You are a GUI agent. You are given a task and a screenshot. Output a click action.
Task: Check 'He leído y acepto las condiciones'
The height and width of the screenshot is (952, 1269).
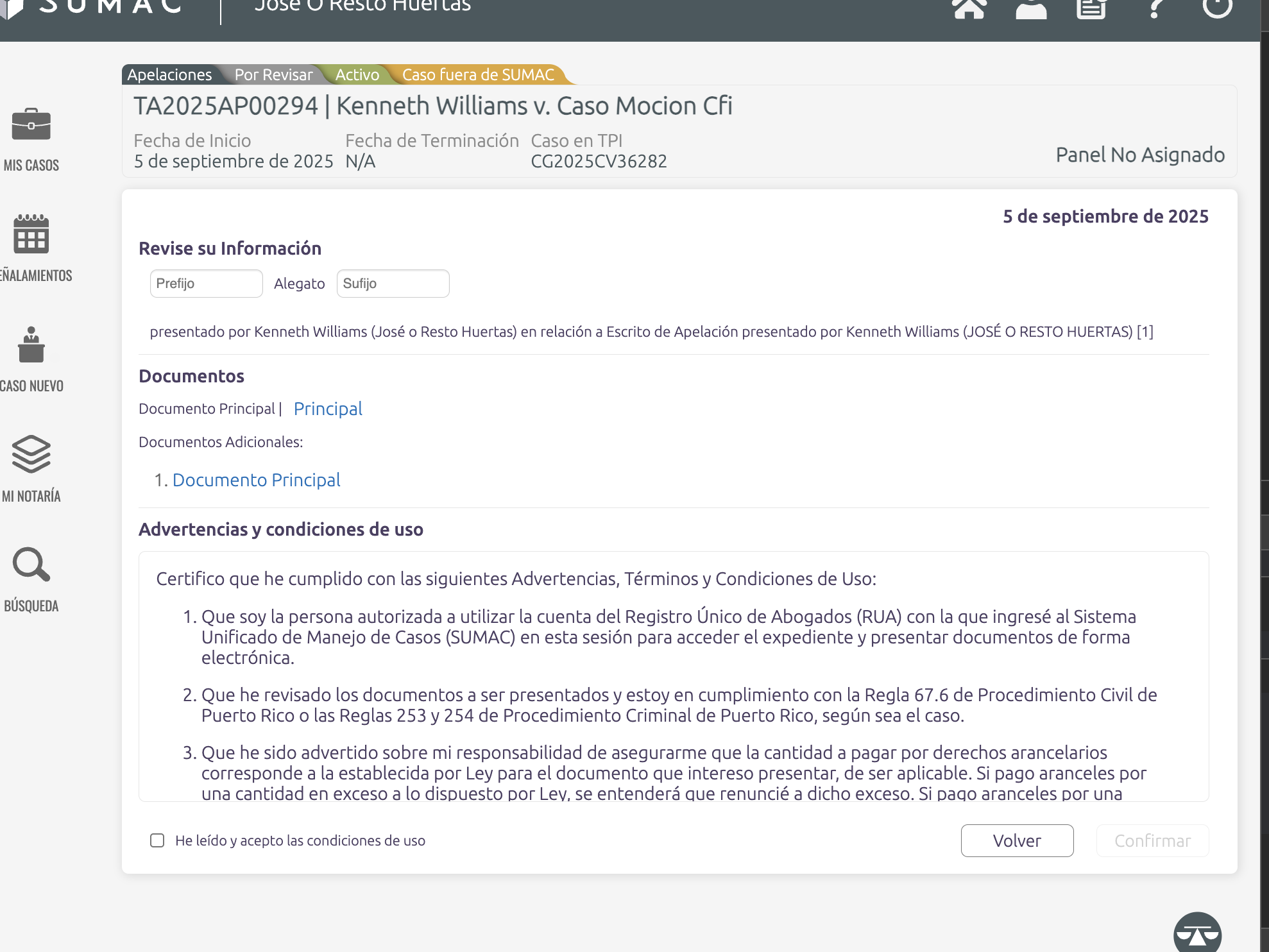coord(157,840)
